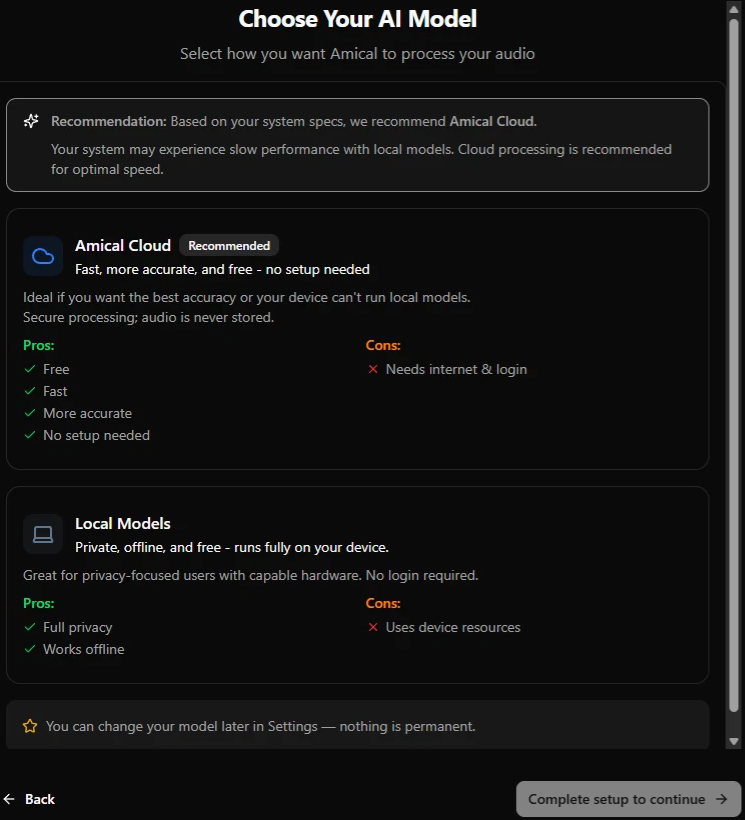Click the green checkmark next to Works offline
This screenshot has width=745, height=820.
pos(30,649)
